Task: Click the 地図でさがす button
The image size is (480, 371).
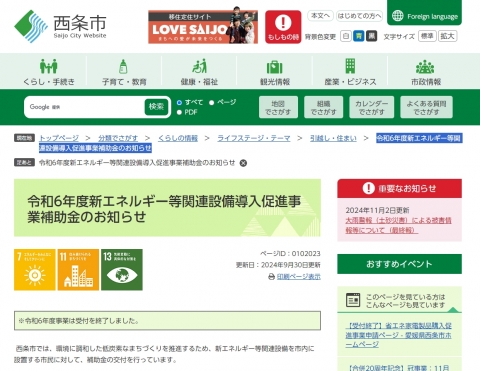Action: coord(278,107)
